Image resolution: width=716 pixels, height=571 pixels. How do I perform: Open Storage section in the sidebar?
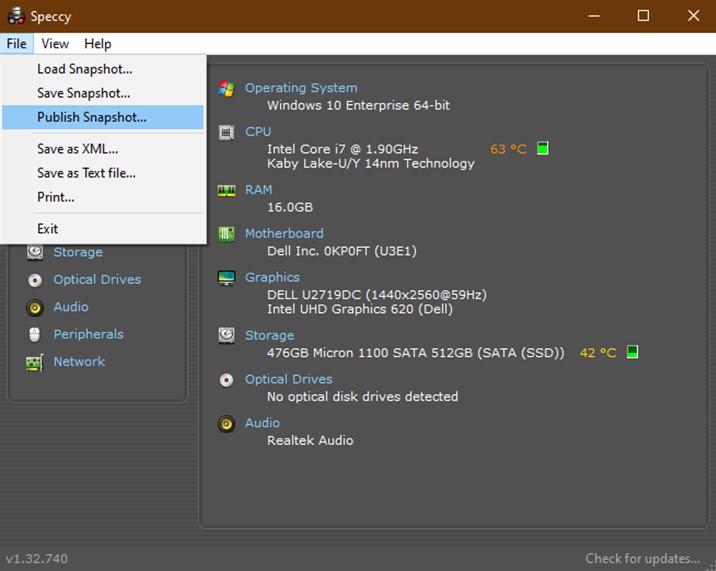click(78, 252)
